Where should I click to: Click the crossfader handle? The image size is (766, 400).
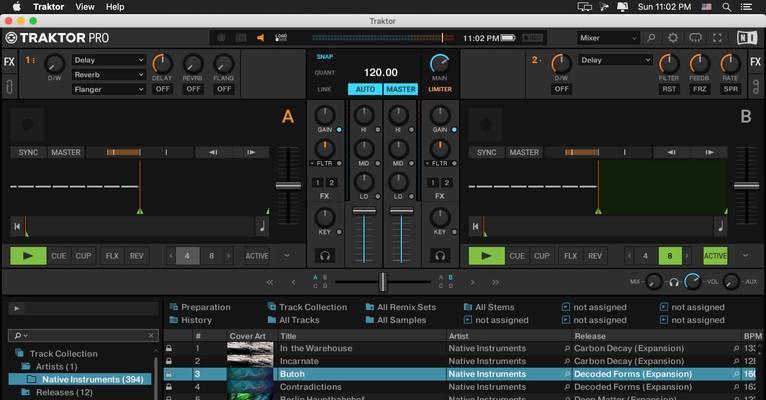(x=383, y=282)
